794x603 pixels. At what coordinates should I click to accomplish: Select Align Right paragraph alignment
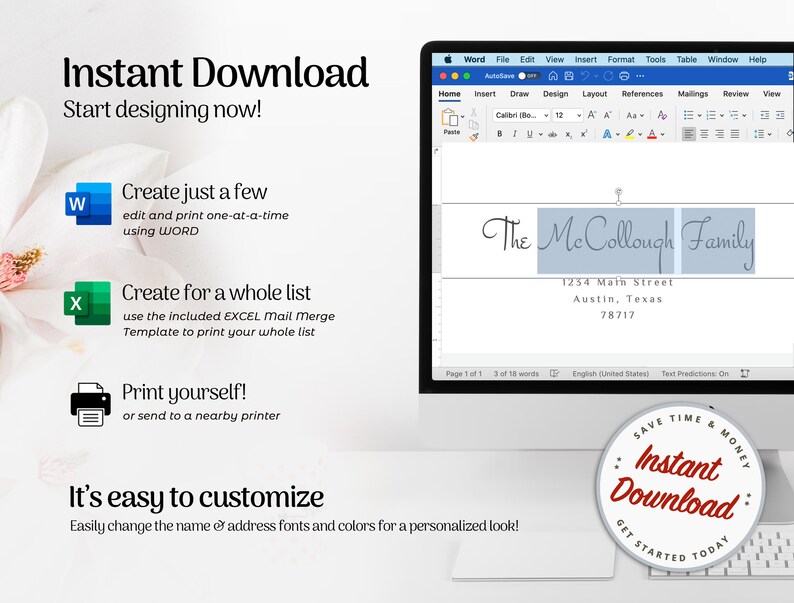720,134
